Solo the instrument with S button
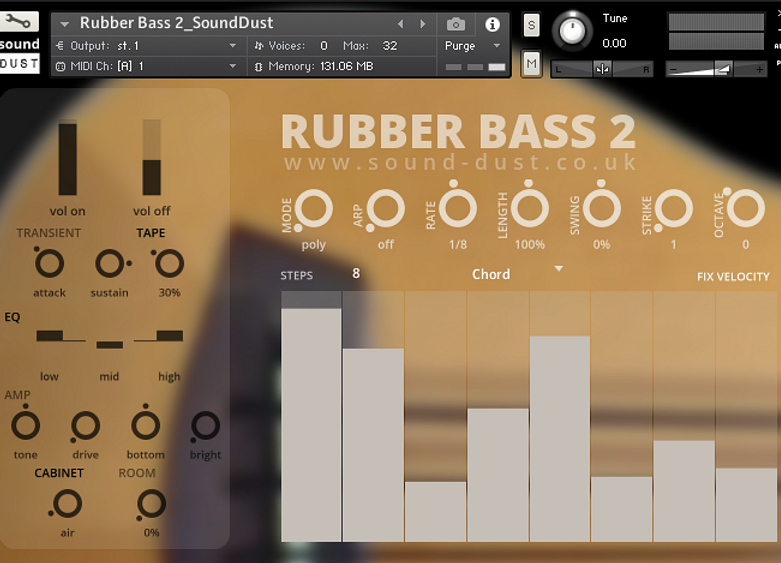The image size is (781, 563). [531, 25]
